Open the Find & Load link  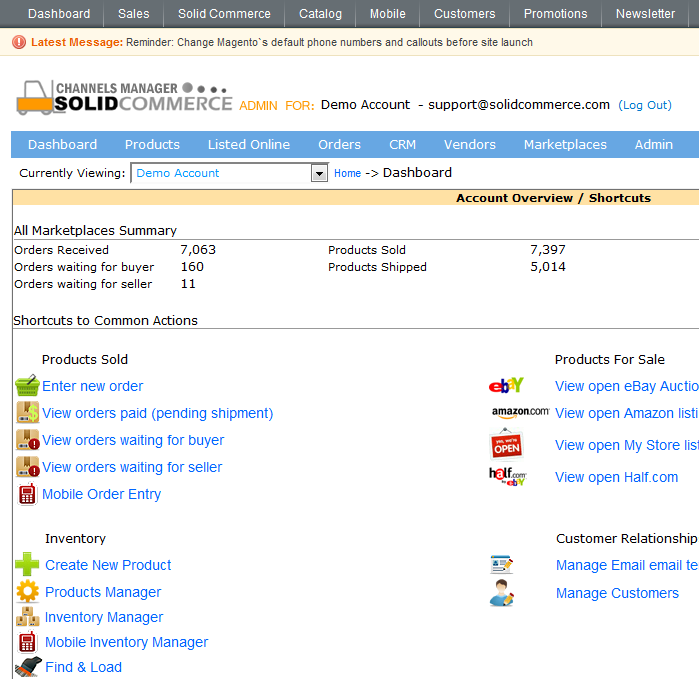click(x=83, y=667)
